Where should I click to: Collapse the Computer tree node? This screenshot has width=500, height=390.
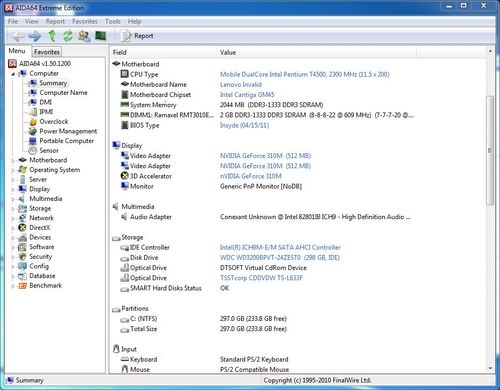tap(13, 74)
